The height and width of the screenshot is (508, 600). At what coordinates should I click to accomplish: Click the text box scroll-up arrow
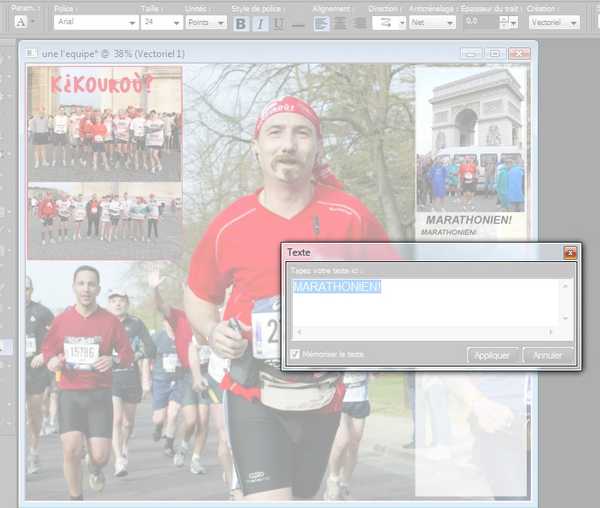pos(565,285)
